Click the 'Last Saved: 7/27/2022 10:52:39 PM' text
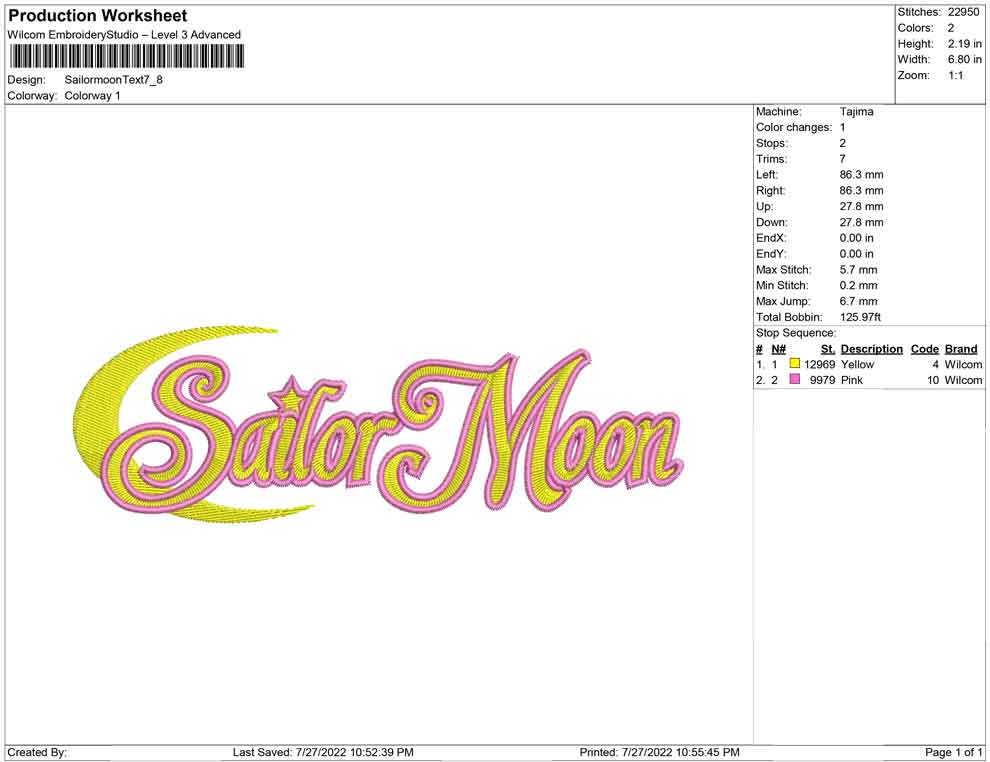Screen dimensions: 990x762 [323, 752]
